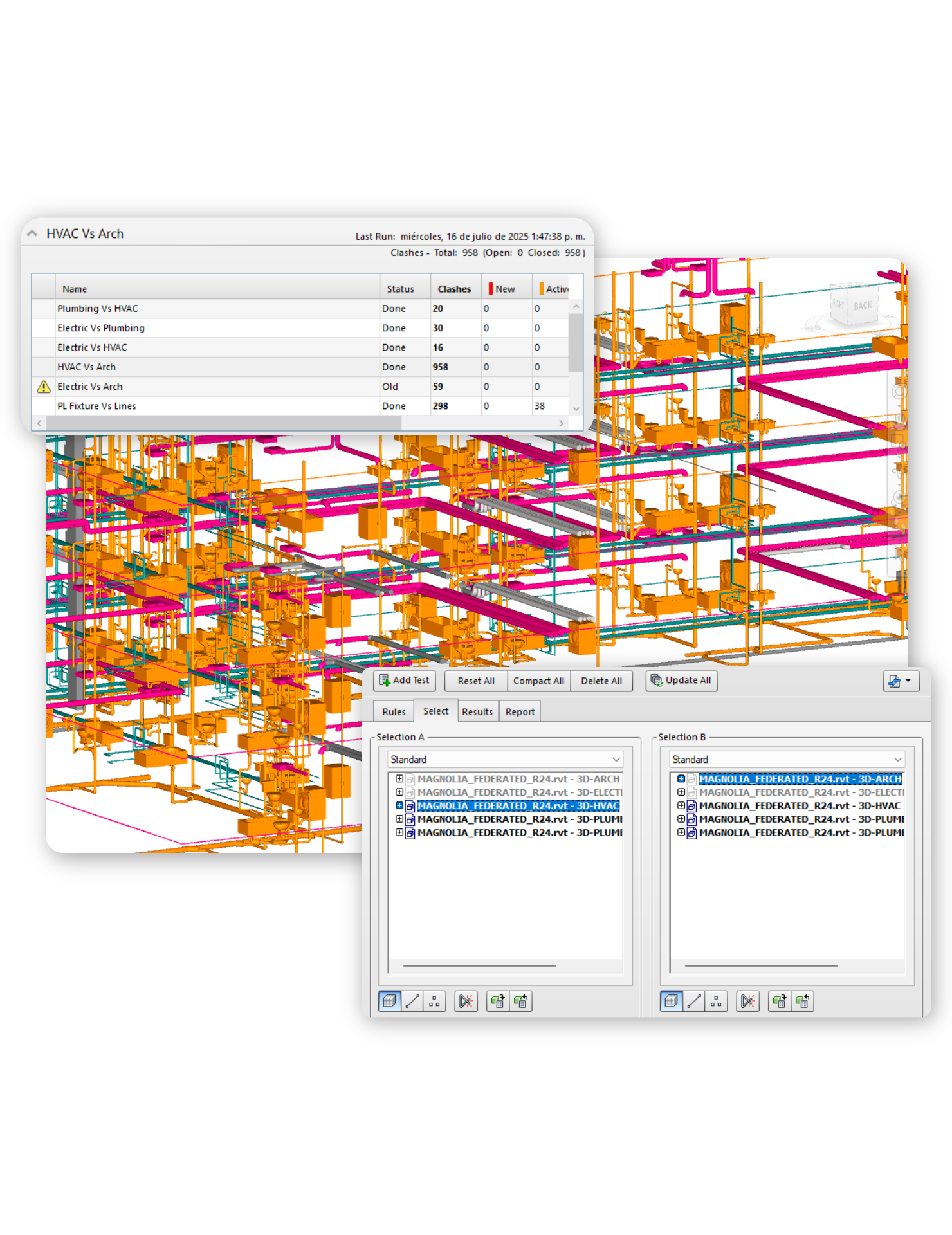Screen dimensions: 952x1235
Task: Click file icon of 3D-HVAC in Selection A
Action: click(410, 806)
